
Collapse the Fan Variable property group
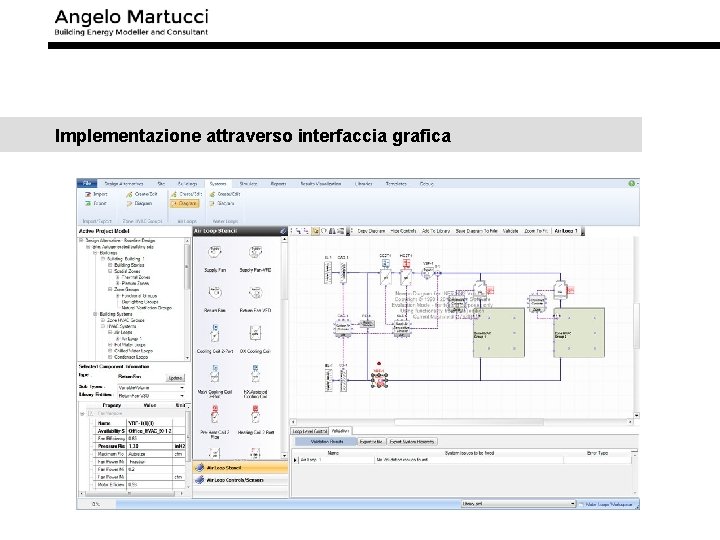point(83,414)
